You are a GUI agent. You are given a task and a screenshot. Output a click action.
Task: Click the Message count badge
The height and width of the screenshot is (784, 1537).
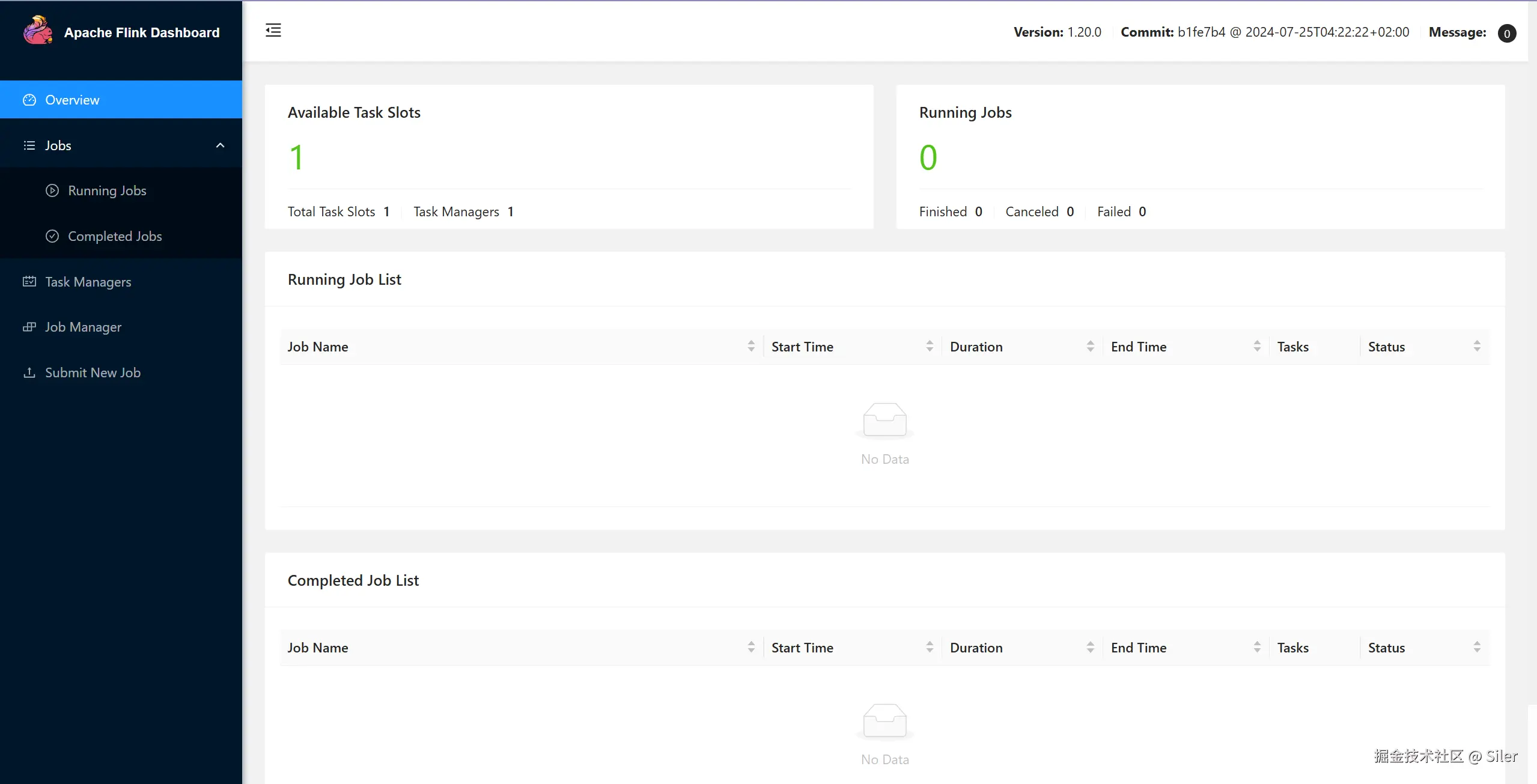[1506, 33]
